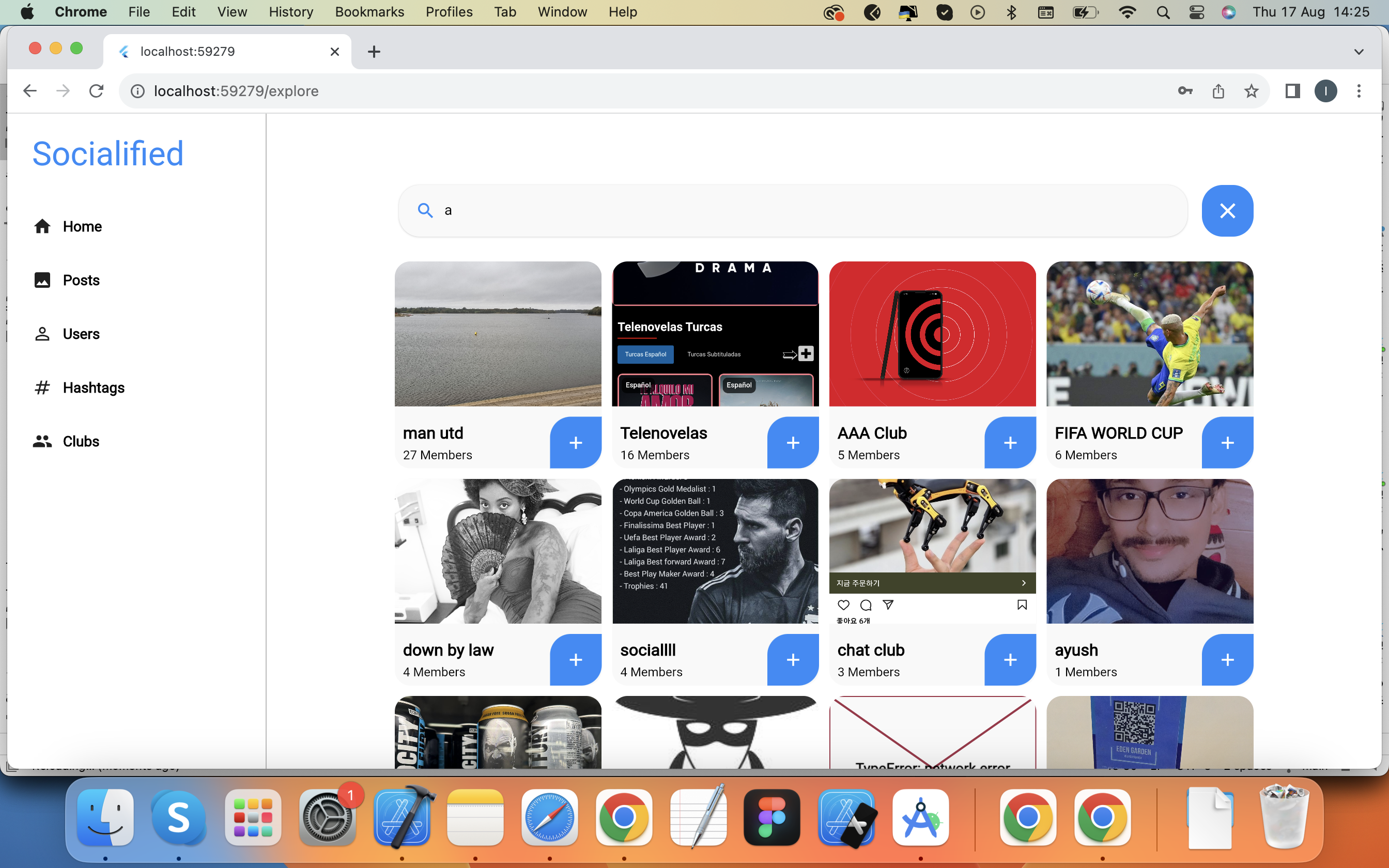
Task: Focus the club search text field
Action: [804, 211]
